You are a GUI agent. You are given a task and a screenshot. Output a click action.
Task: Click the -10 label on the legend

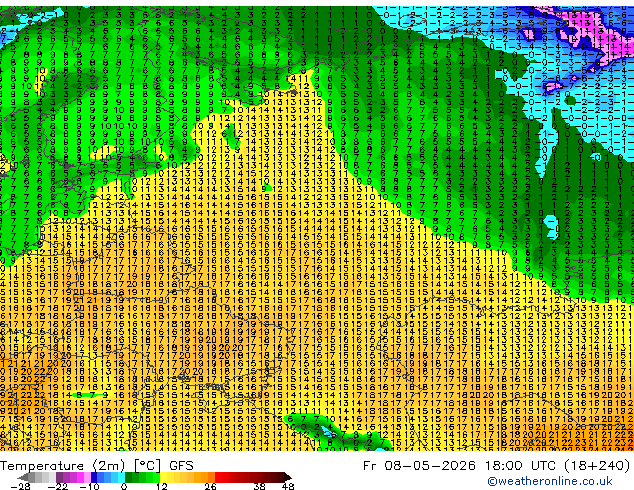[x=89, y=486]
